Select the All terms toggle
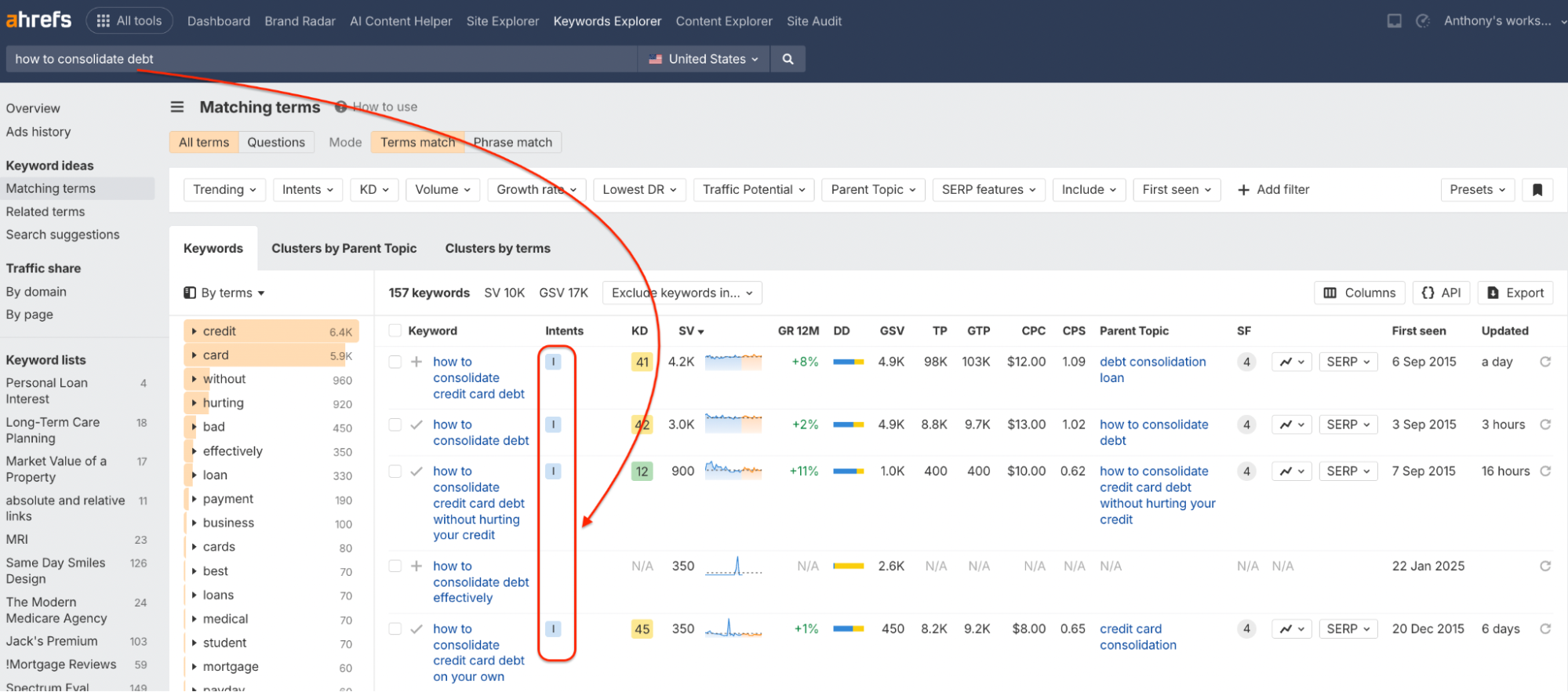 pos(204,142)
